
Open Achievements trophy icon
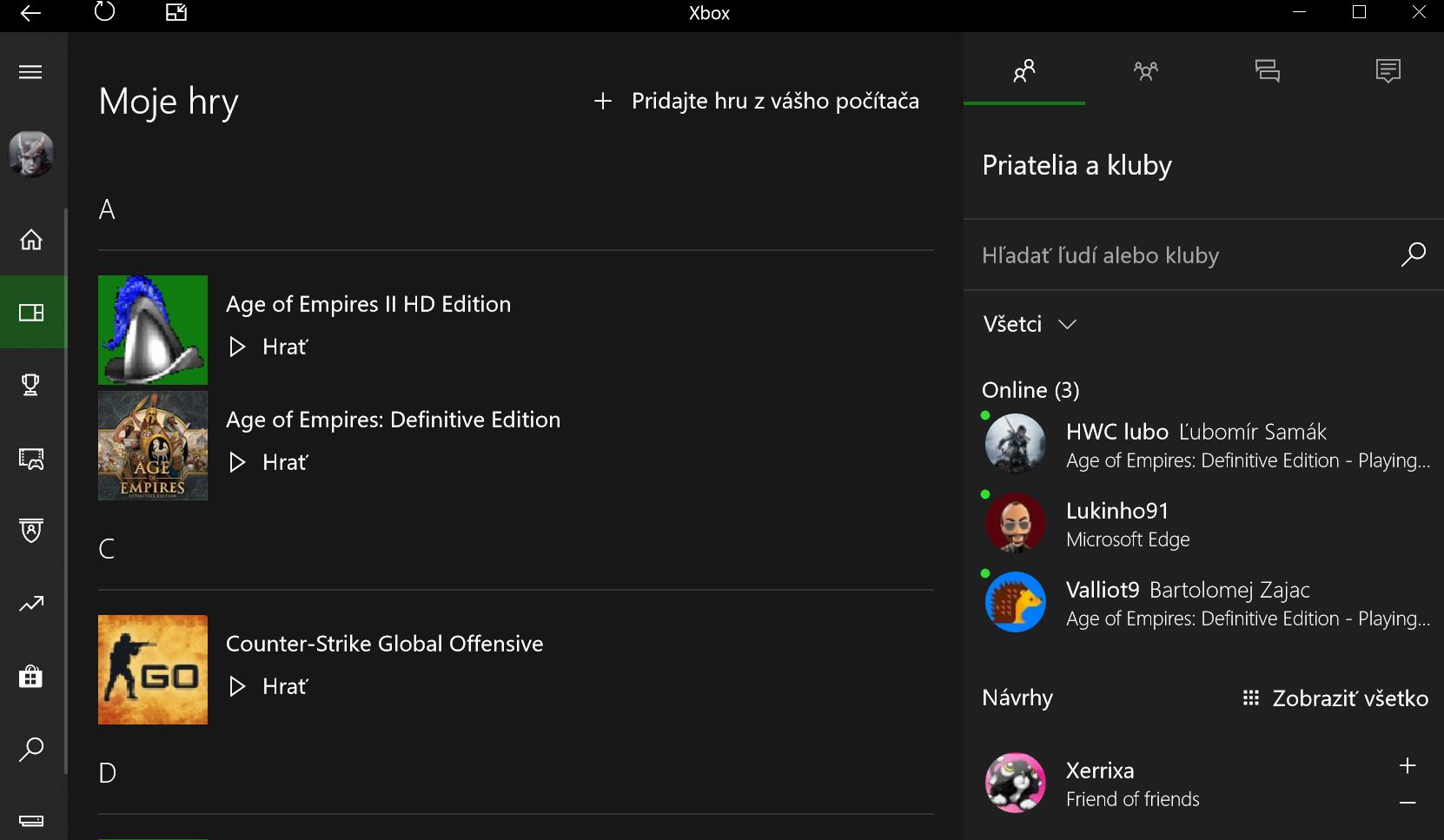point(31,385)
